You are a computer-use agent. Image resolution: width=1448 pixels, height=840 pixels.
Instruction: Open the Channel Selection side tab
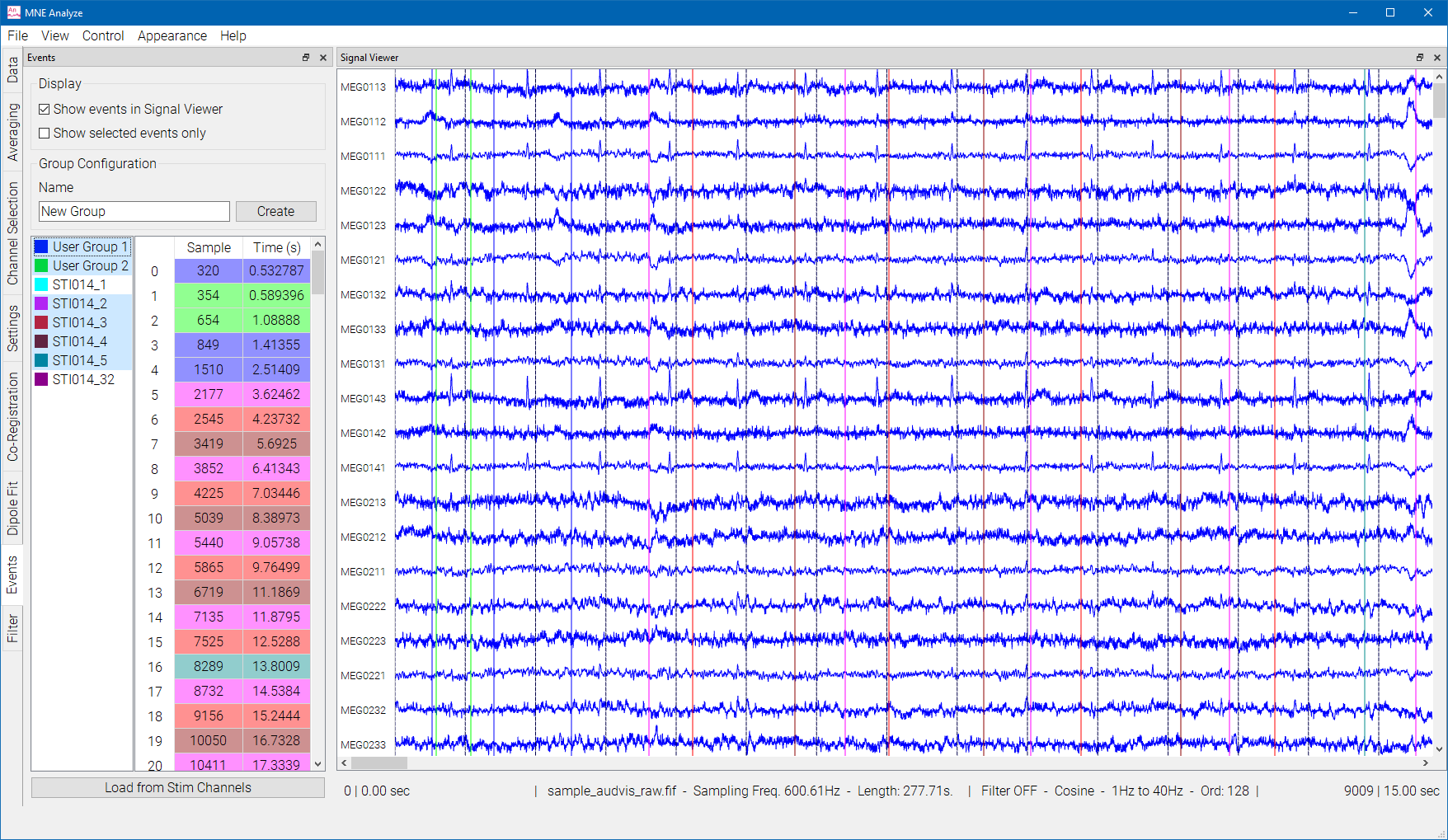12,233
